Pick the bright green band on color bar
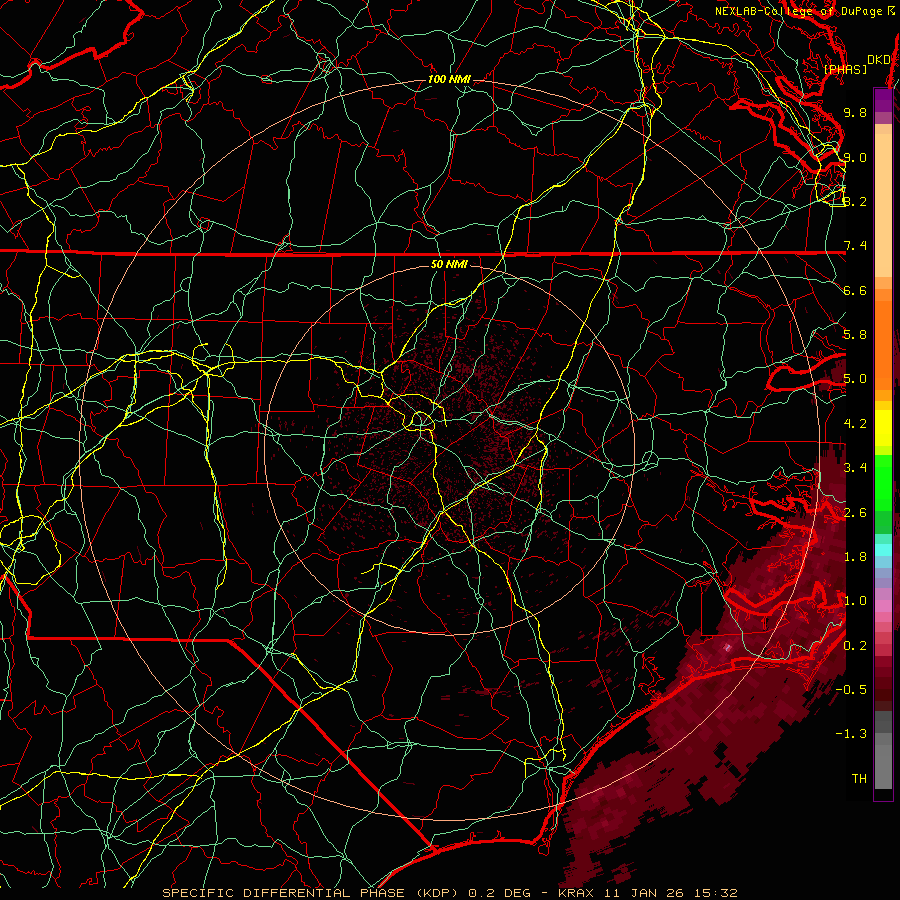The image size is (900, 900). click(883, 482)
